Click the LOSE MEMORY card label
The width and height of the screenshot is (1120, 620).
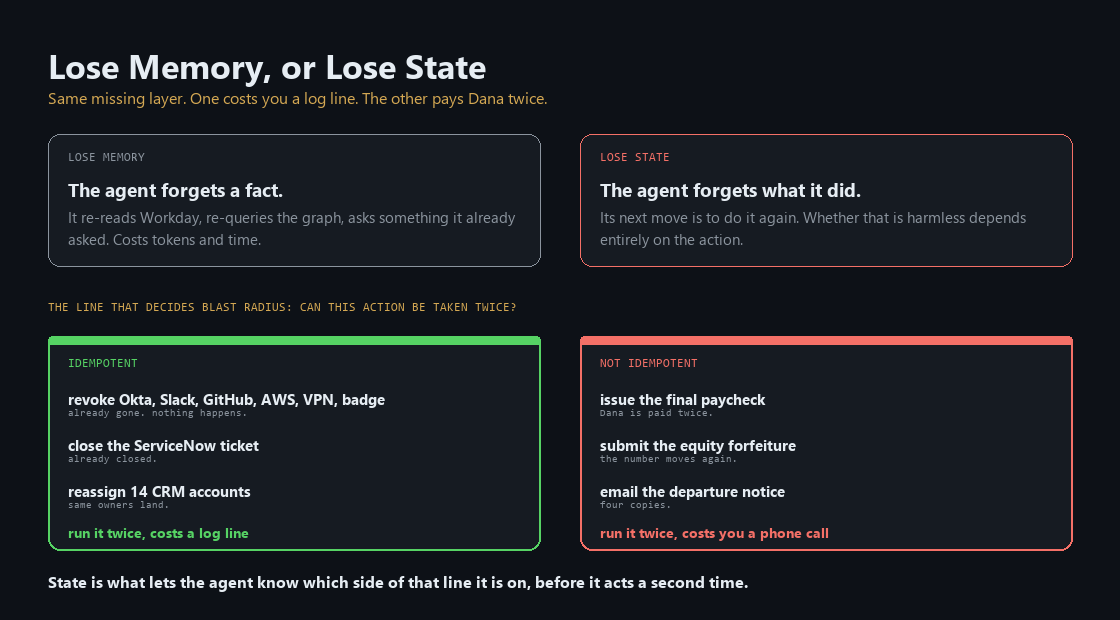106,157
